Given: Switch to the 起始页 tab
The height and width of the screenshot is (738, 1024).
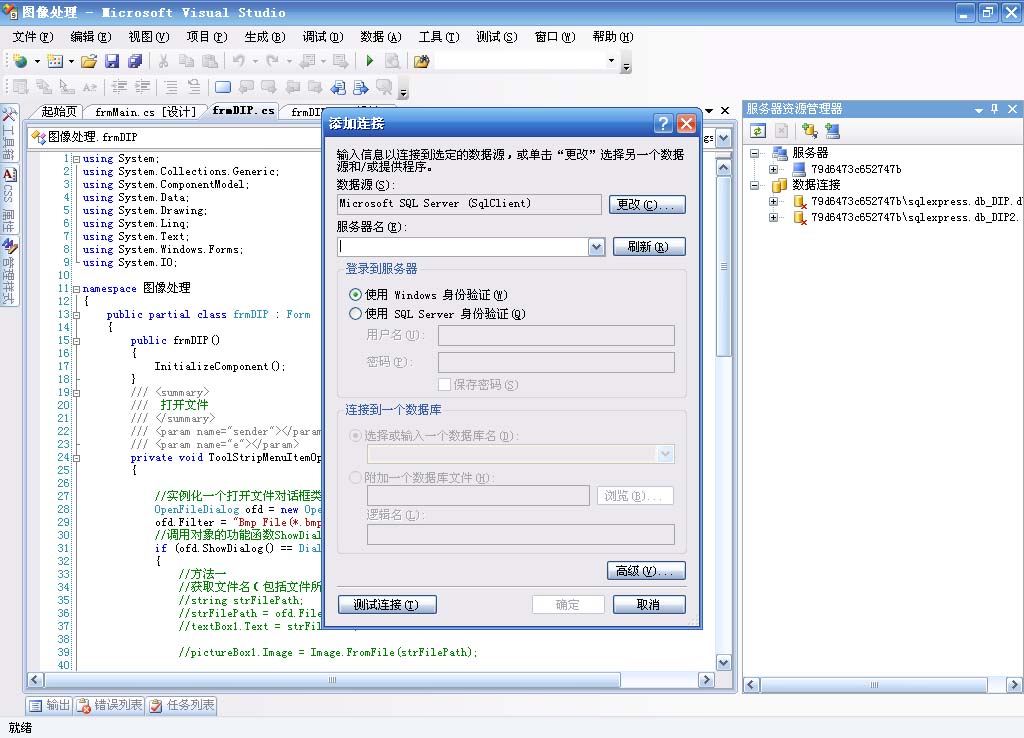Looking at the screenshot, I should (x=59, y=112).
